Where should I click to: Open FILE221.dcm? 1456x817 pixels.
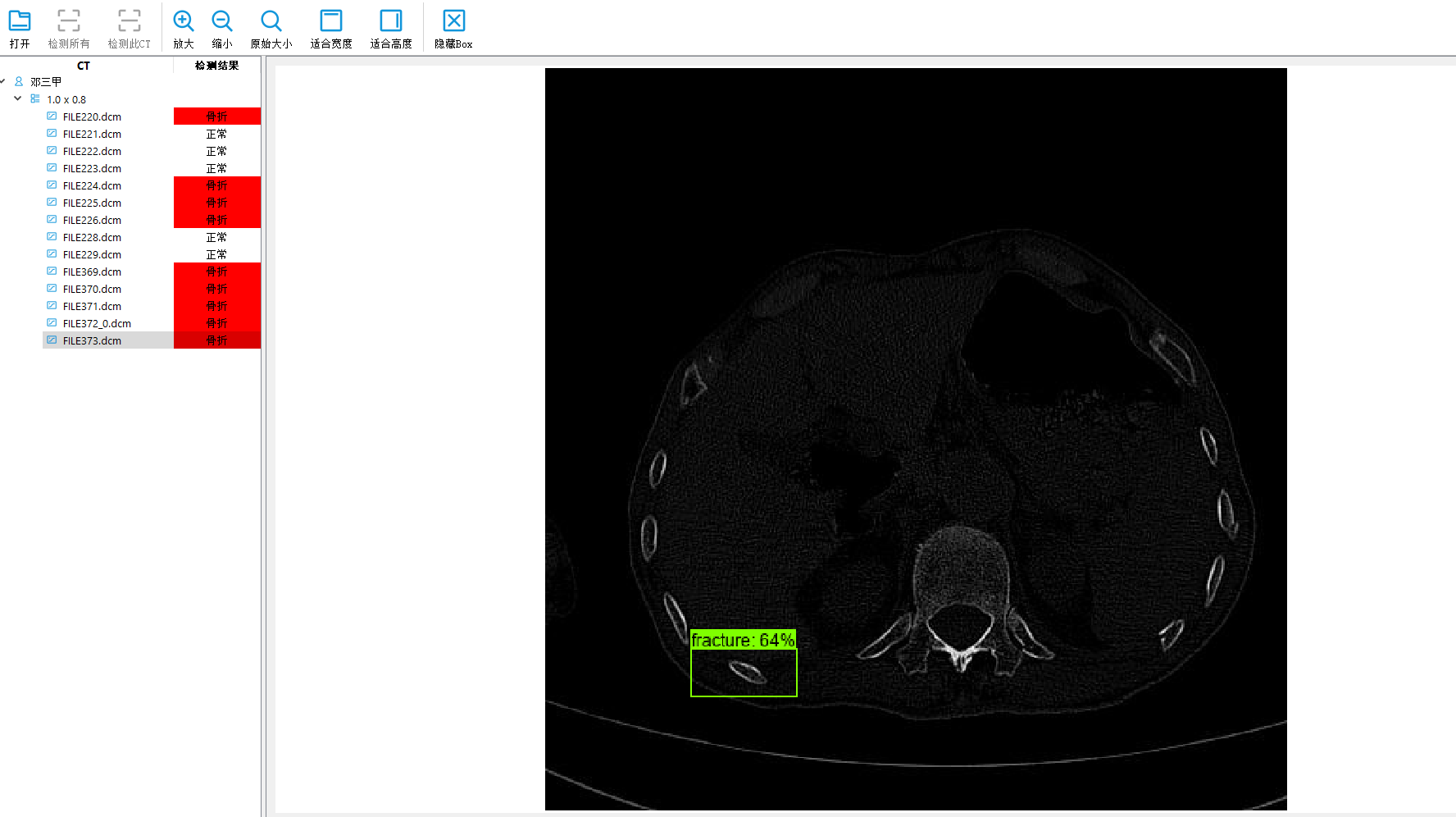(x=92, y=134)
